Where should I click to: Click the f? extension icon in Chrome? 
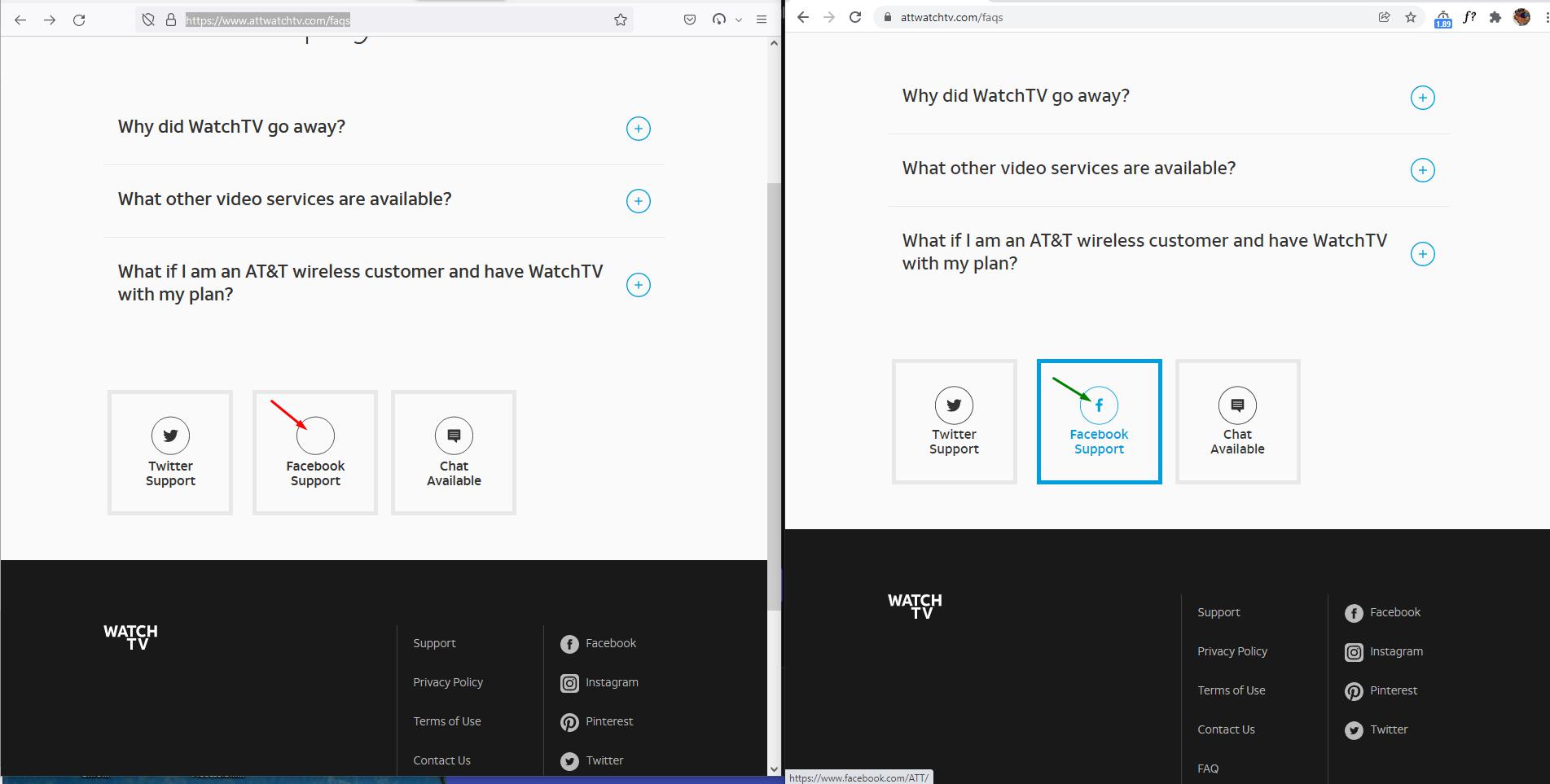[x=1469, y=17]
